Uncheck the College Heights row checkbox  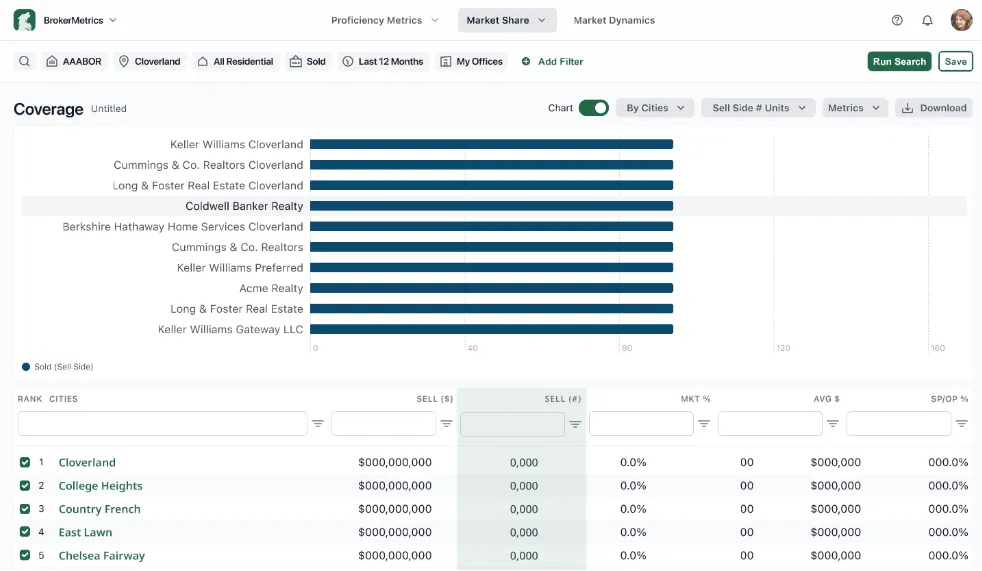pyautogui.click(x=25, y=485)
